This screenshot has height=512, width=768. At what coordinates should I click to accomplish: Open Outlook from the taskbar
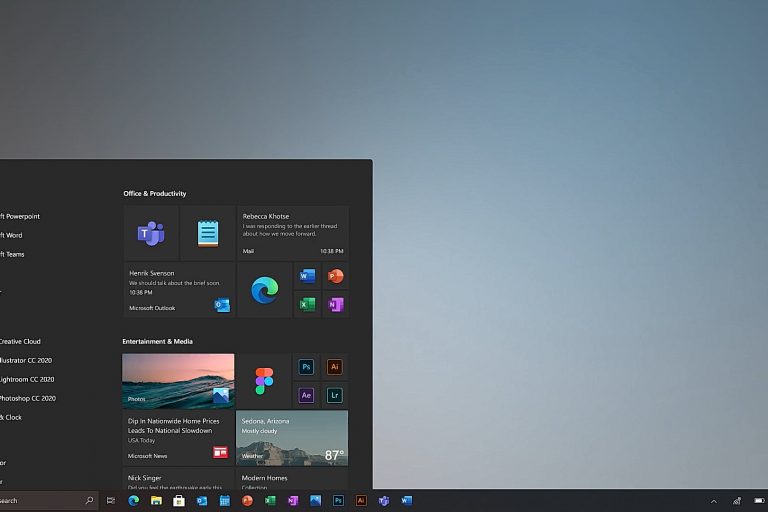[x=202, y=501]
